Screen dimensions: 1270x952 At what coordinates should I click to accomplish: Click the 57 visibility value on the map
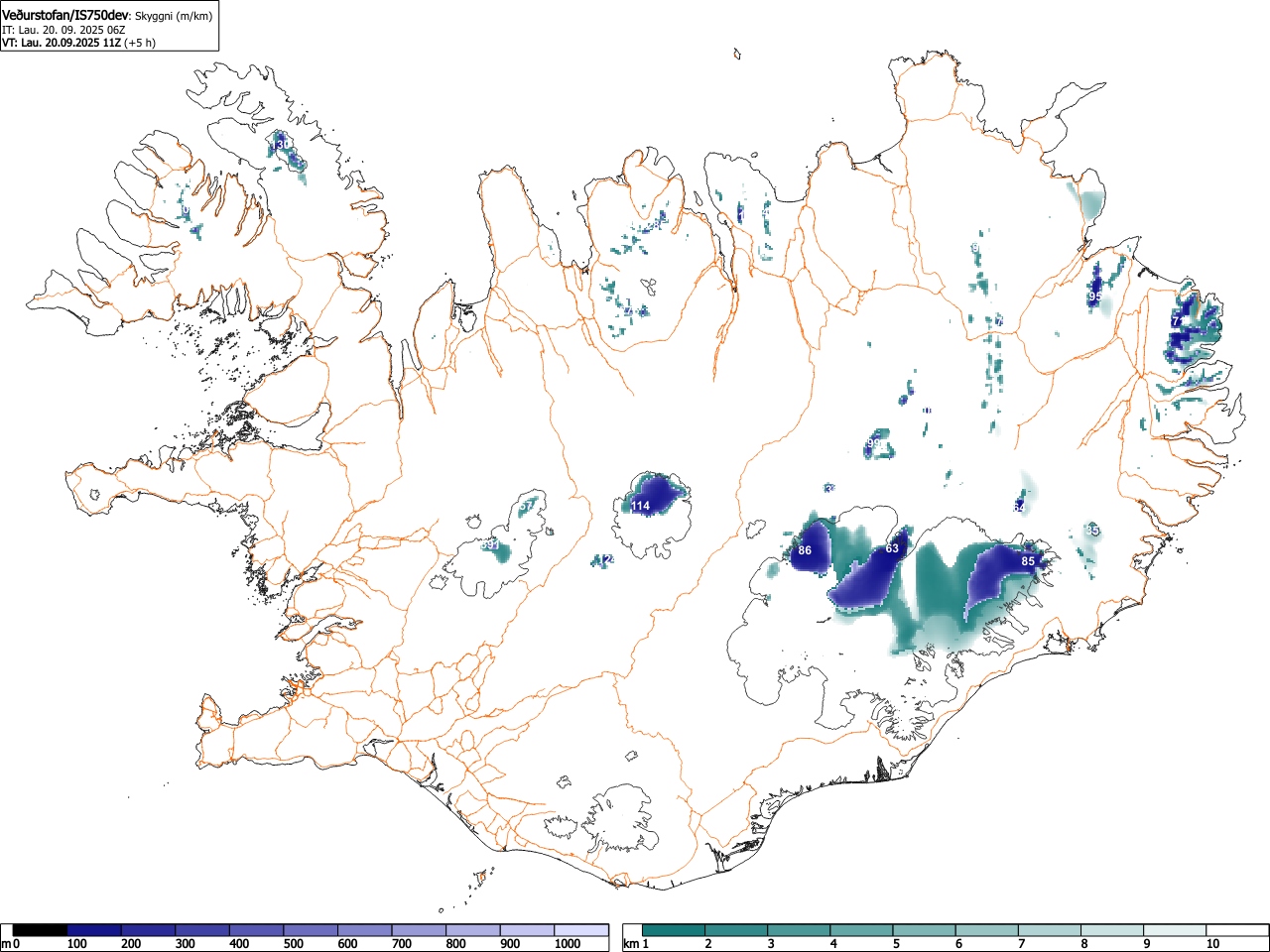pyautogui.click(x=527, y=506)
